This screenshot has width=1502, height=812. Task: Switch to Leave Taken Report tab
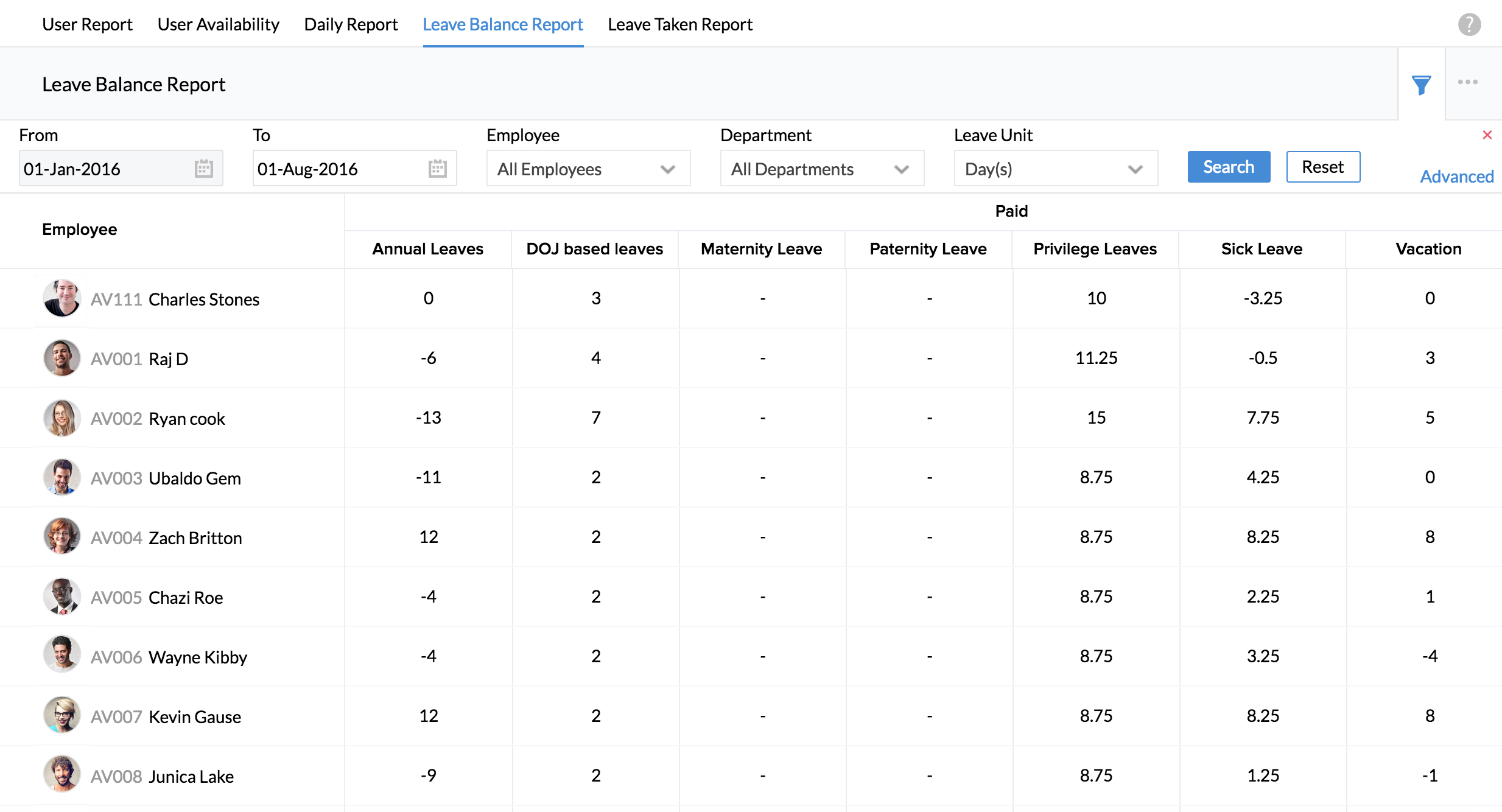[x=680, y=25]
